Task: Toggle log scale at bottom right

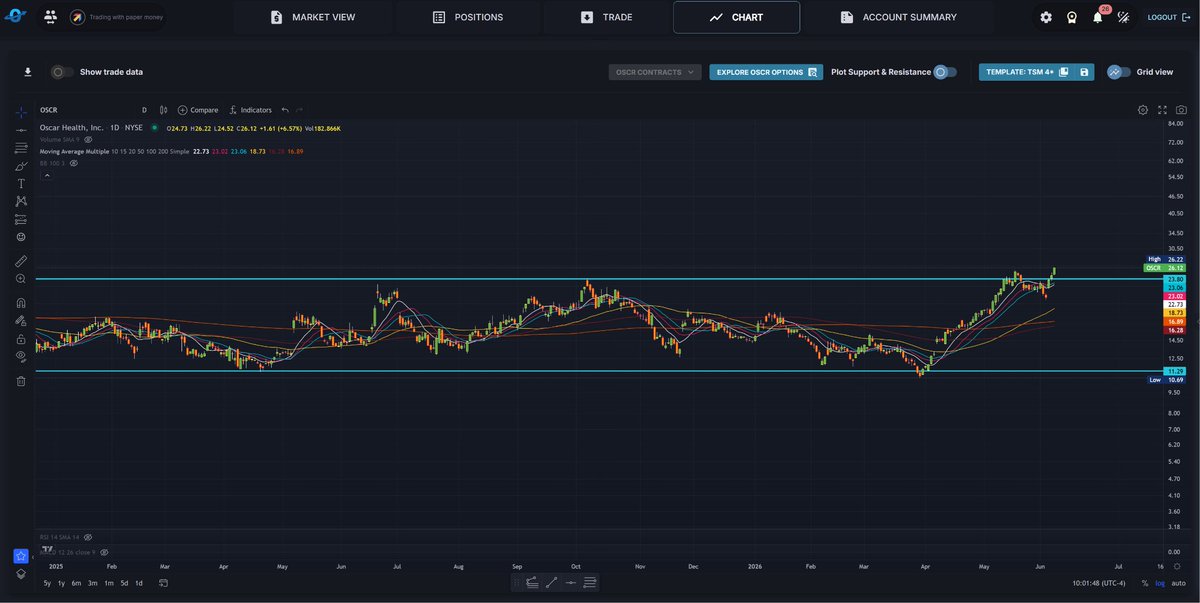Action: (x=1159, y=582)
